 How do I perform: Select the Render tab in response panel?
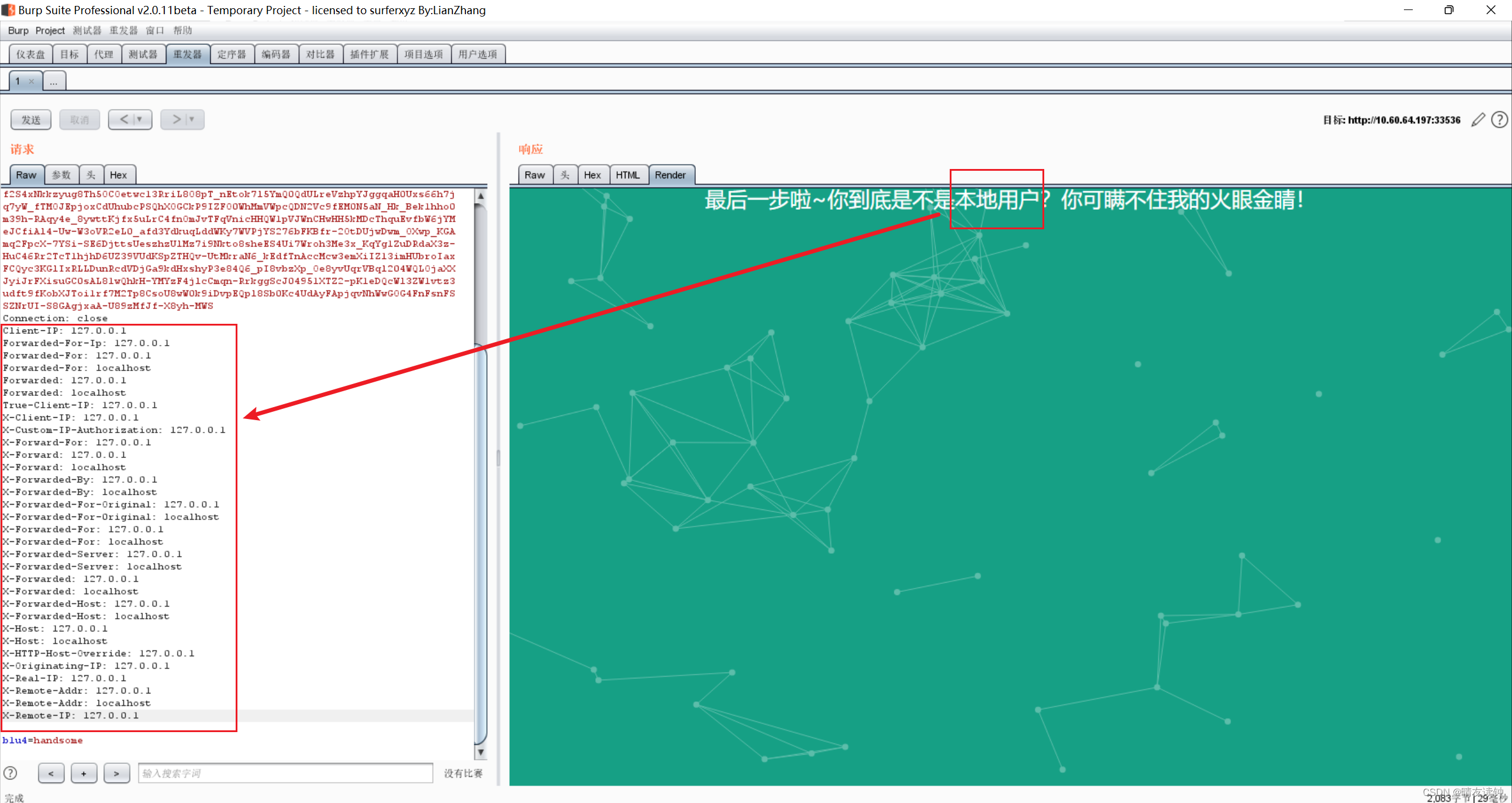669,175
